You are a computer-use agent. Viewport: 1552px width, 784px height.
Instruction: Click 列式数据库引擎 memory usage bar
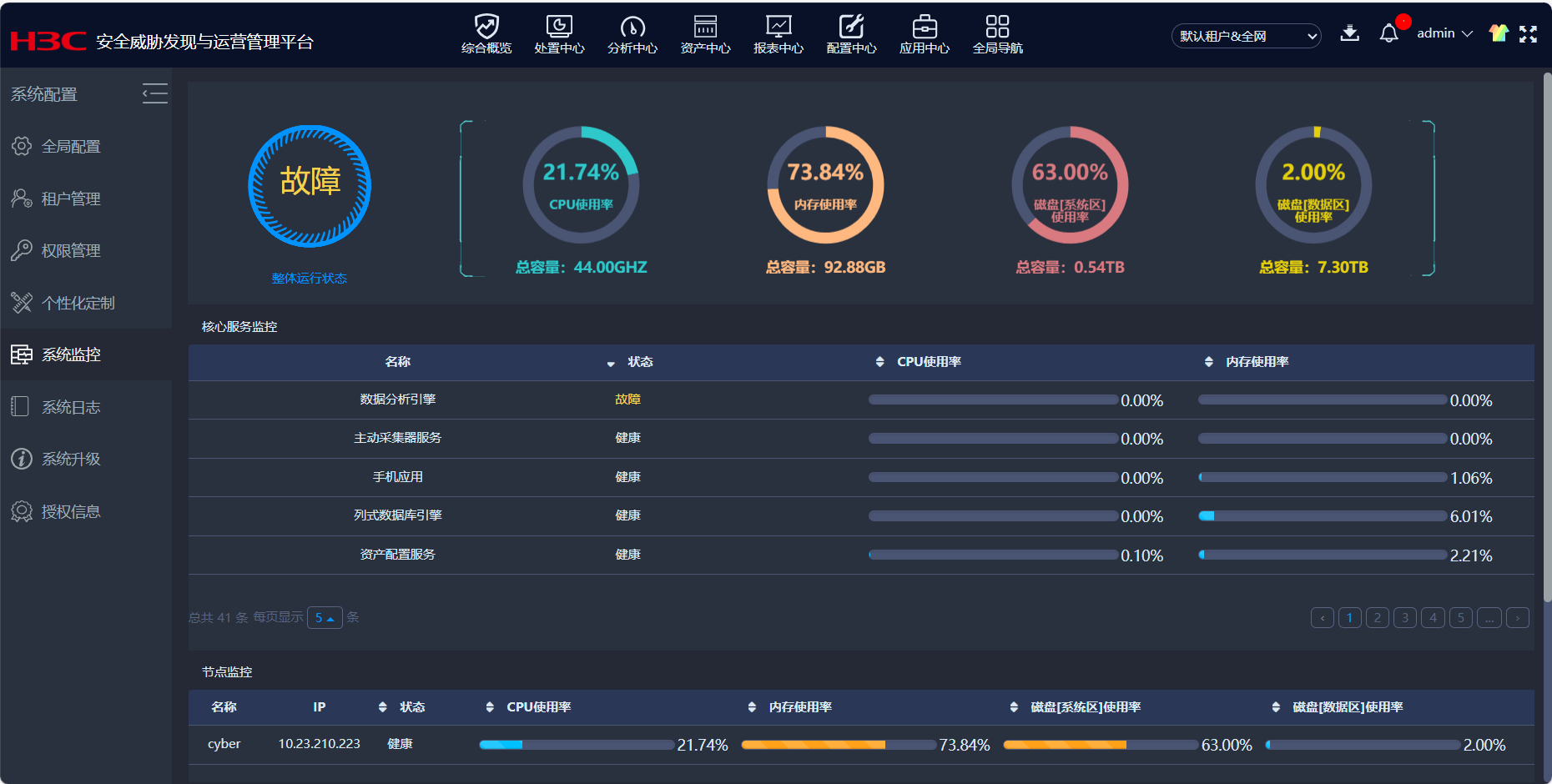1323,516
